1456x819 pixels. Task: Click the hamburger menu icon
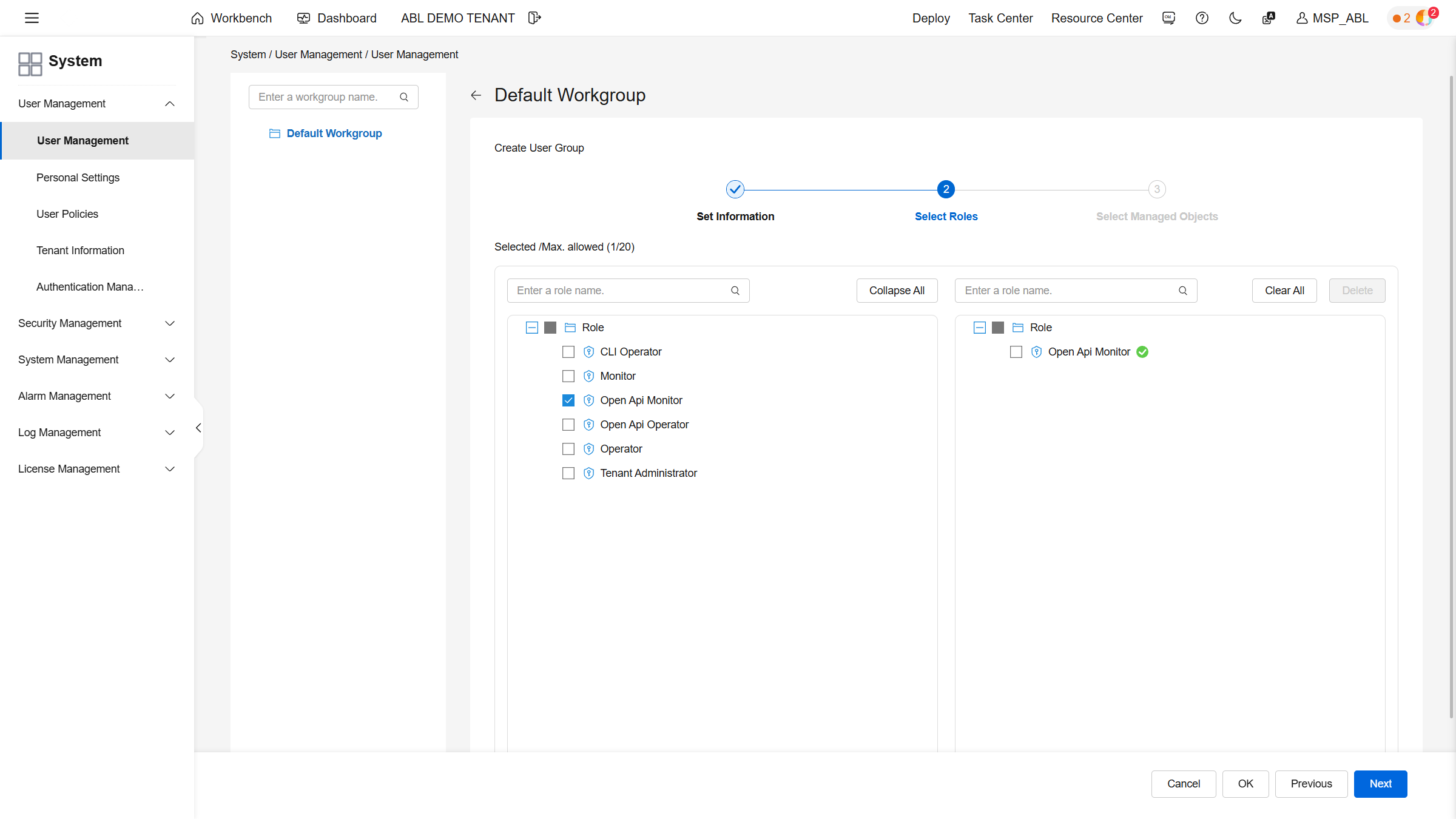(x=32, y=18)
